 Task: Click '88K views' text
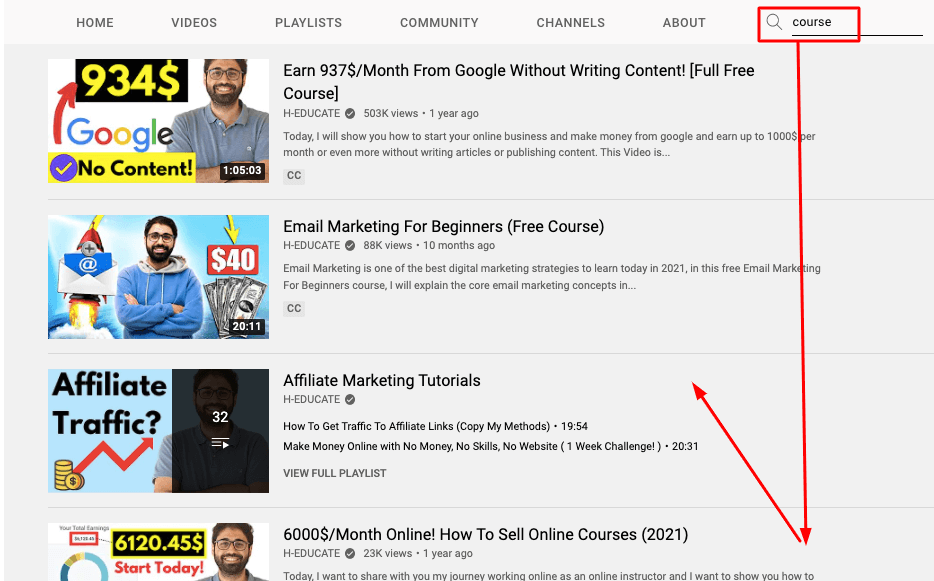coord(388,246)
